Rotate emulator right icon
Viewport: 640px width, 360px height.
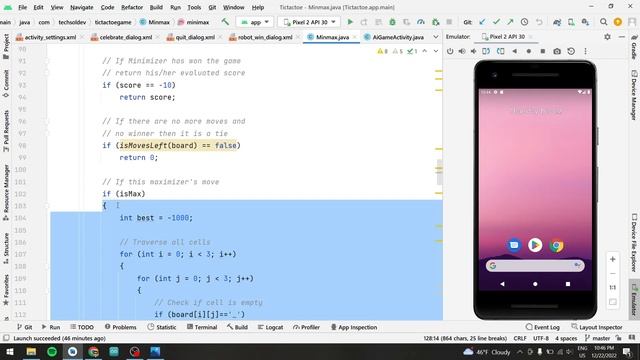tap(500, 51)
